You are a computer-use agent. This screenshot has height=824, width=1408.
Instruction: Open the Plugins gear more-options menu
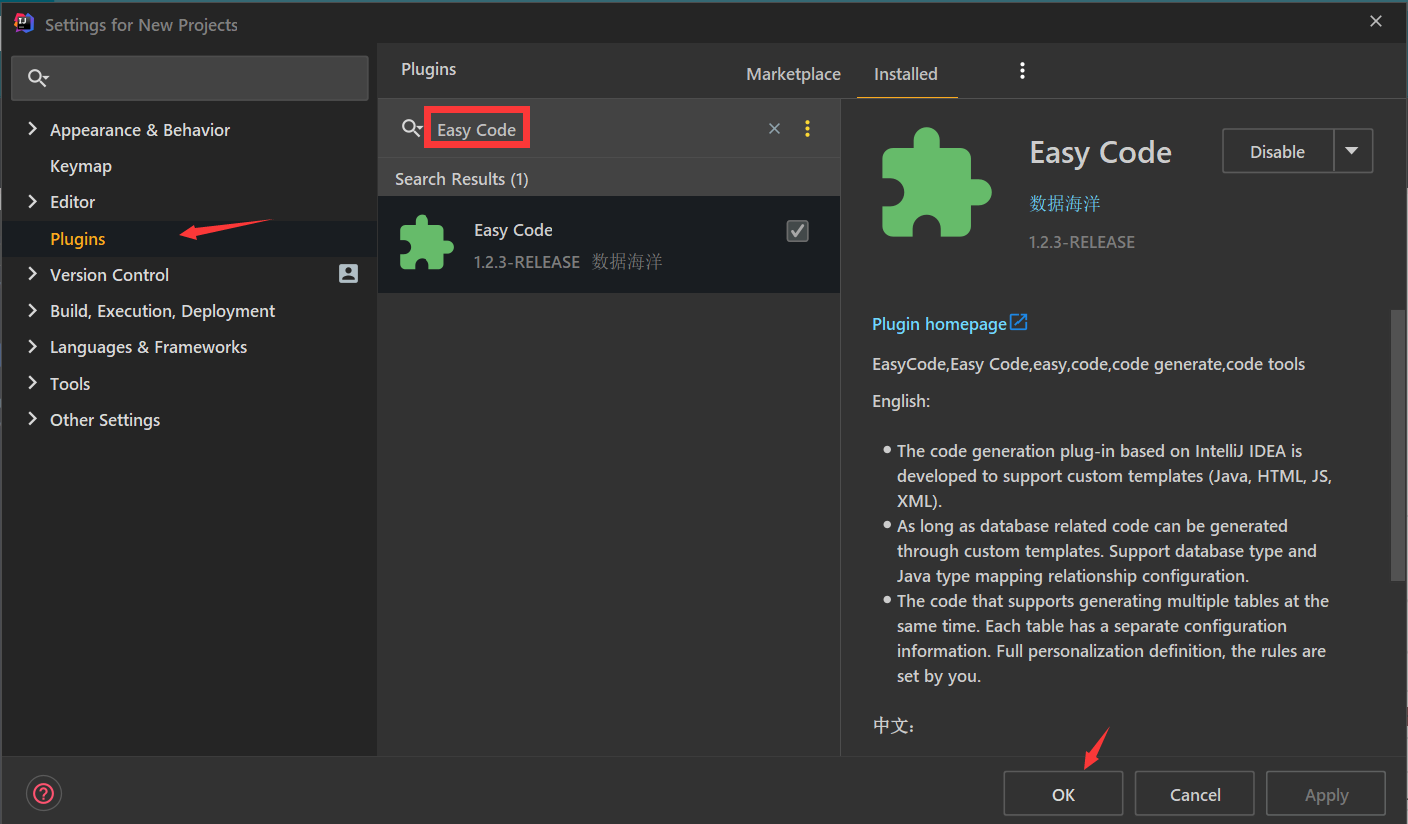coord(1022,70)
